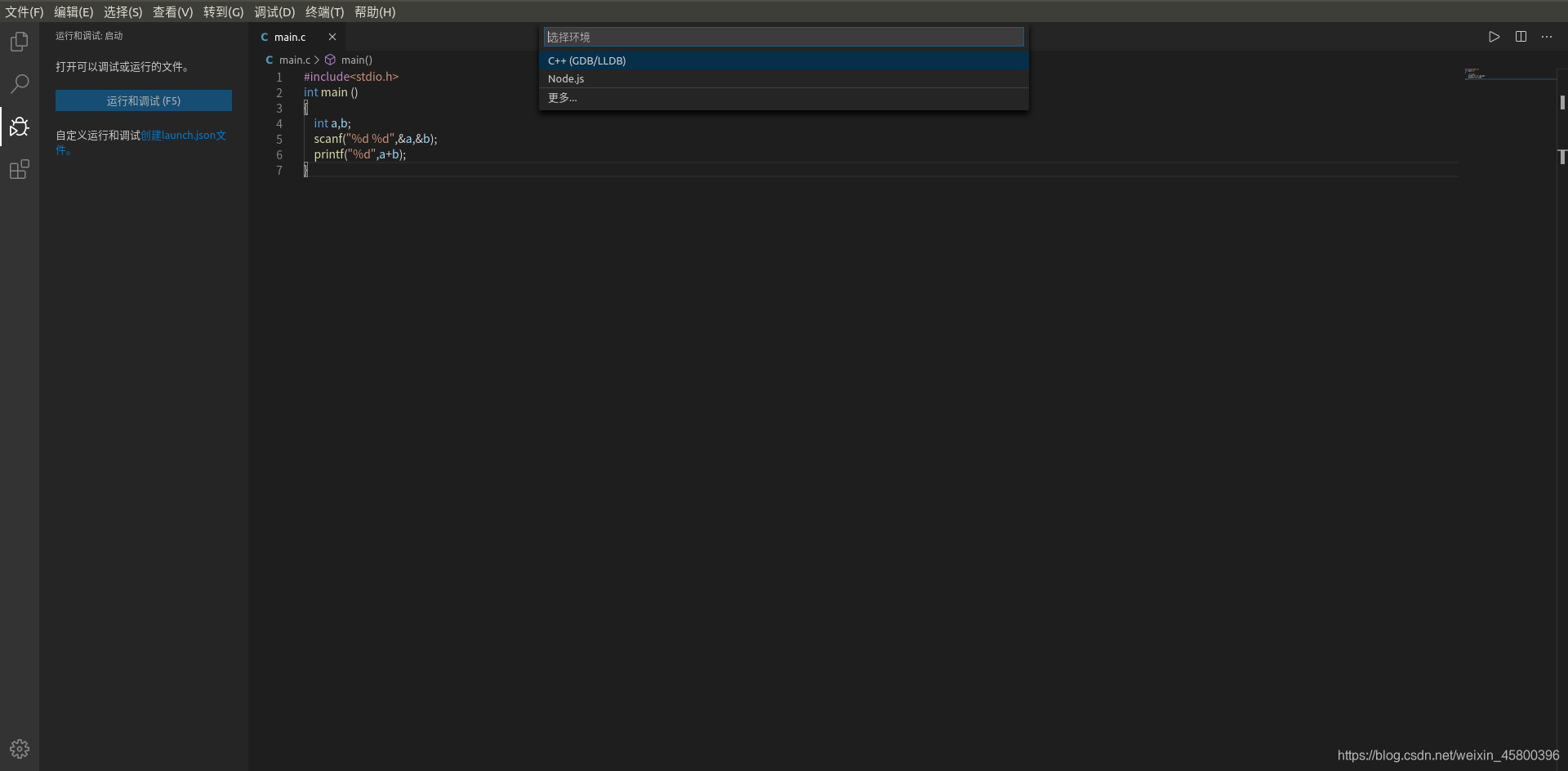This screenshot has height=771, width=1568.
Task: Open the 帮助(H) menu
Action: [x=375, y=11]
